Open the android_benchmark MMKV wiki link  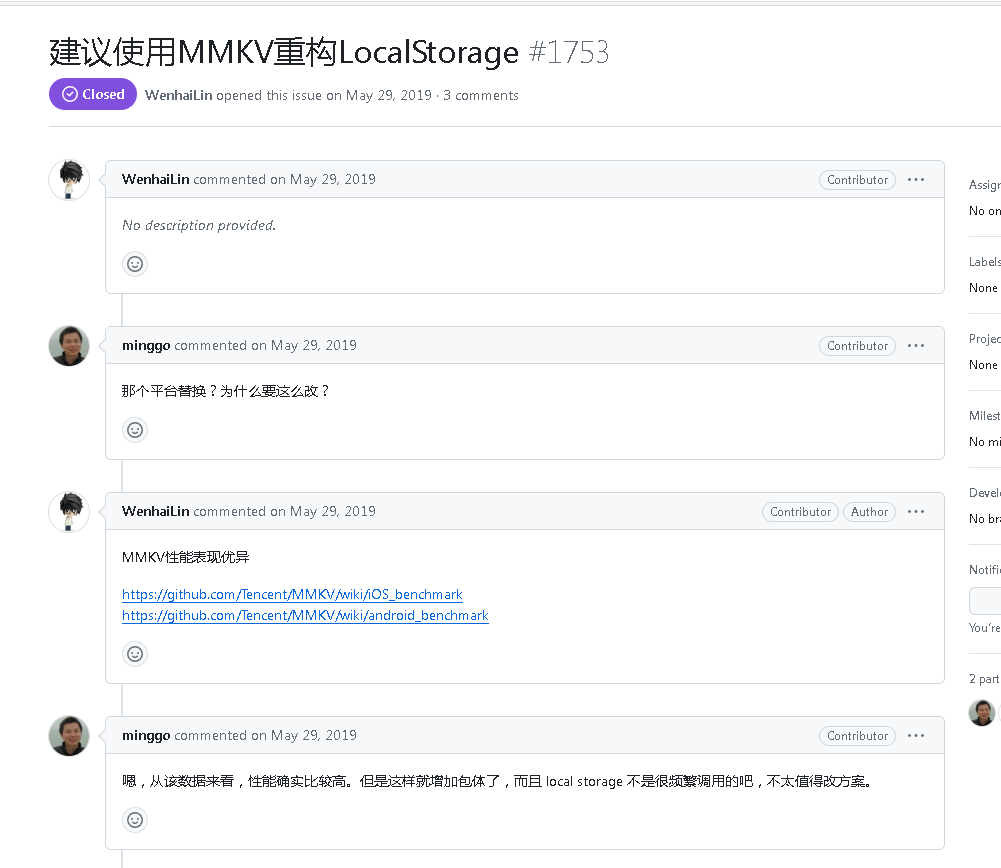pos(305,615)
